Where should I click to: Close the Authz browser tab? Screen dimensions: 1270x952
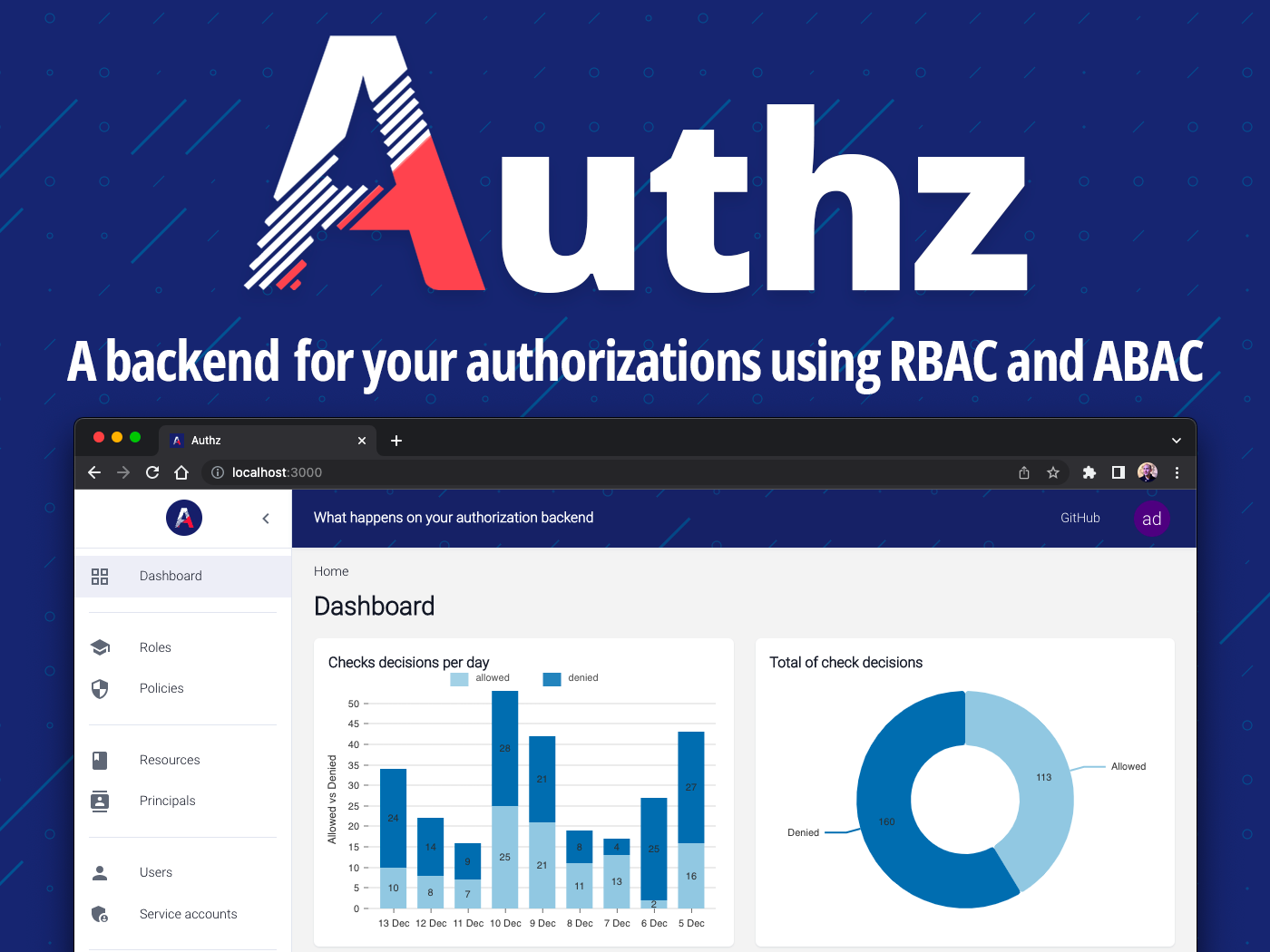coord(362,441)
